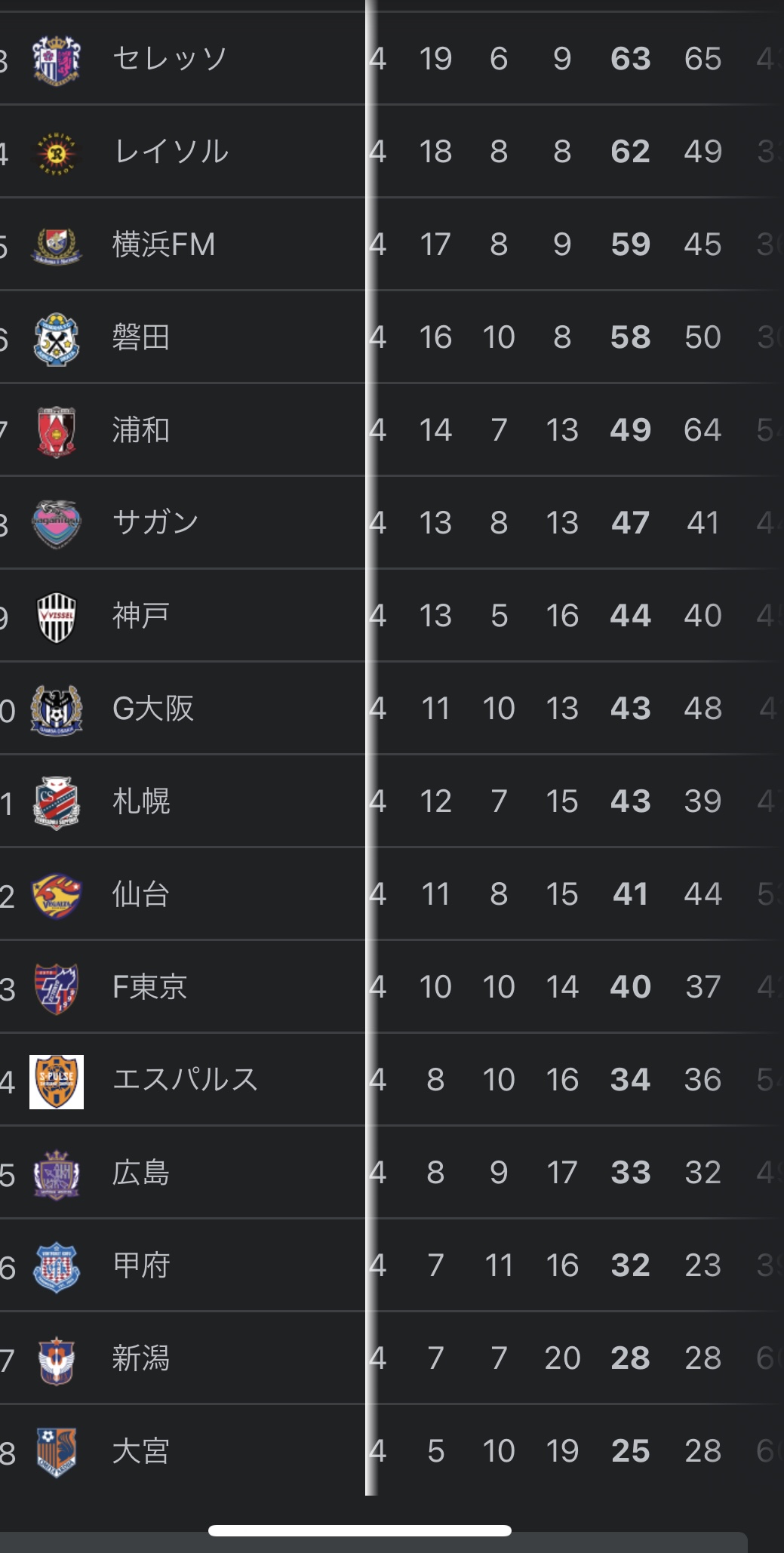Screen dimensions: 784x1553
Task: Tap the サガン club crest
Action: coord(57,523)
